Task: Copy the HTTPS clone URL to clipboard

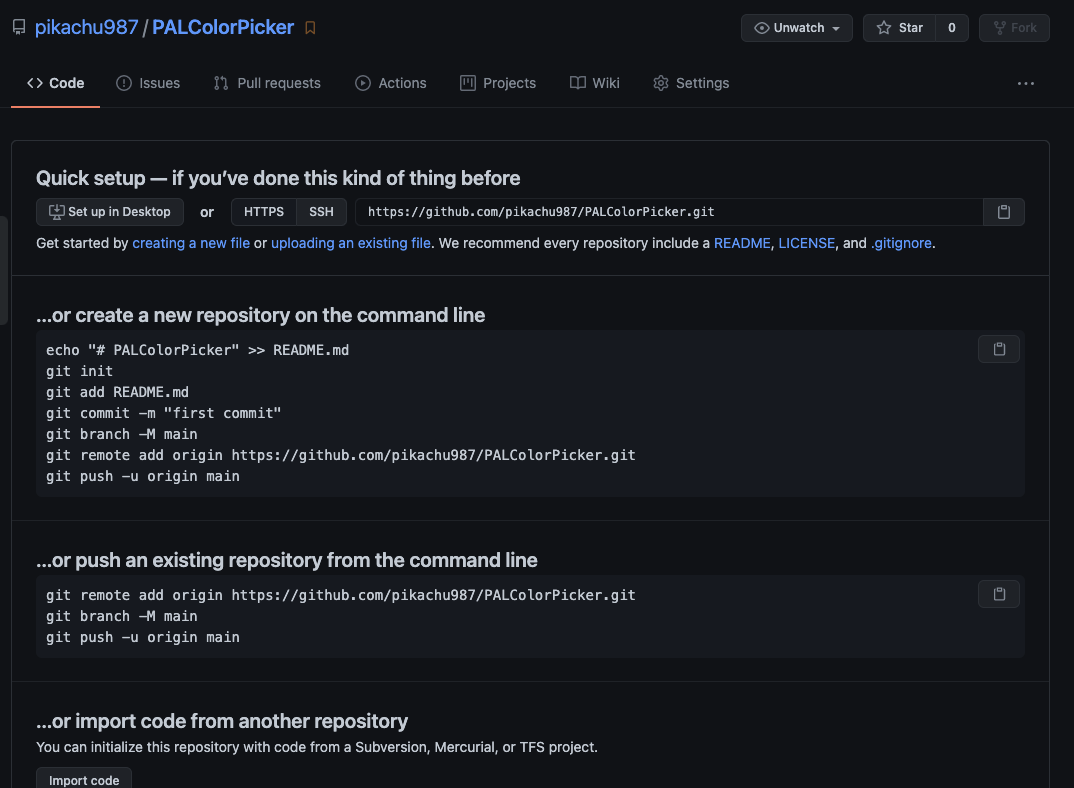Action: tap(1003, 212)
